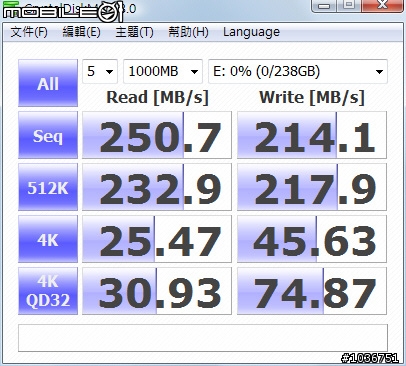Click the 4K read value 25.47

coord(157,239)
